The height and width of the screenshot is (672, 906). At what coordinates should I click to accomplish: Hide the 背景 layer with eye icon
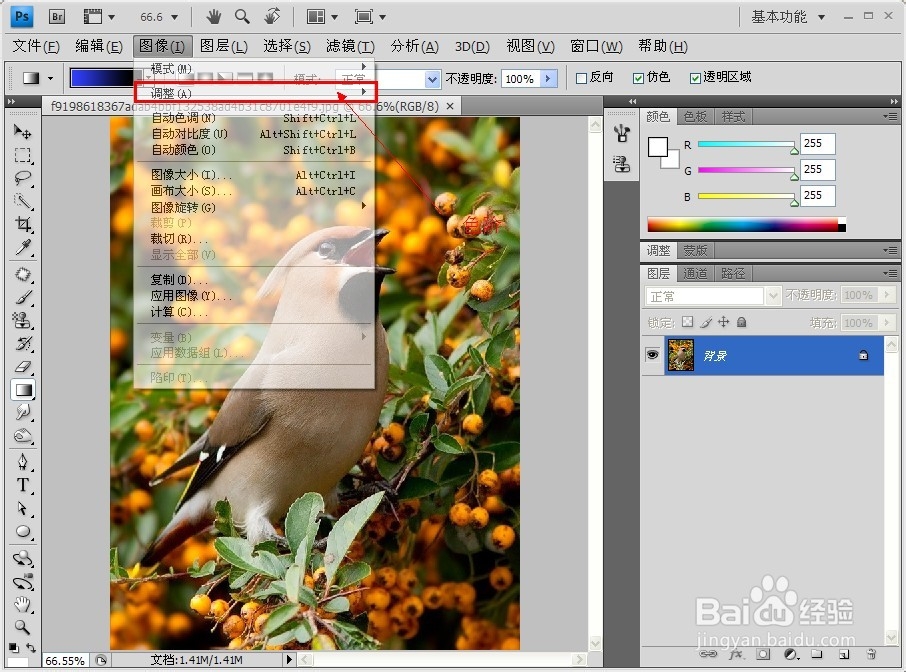652,355
